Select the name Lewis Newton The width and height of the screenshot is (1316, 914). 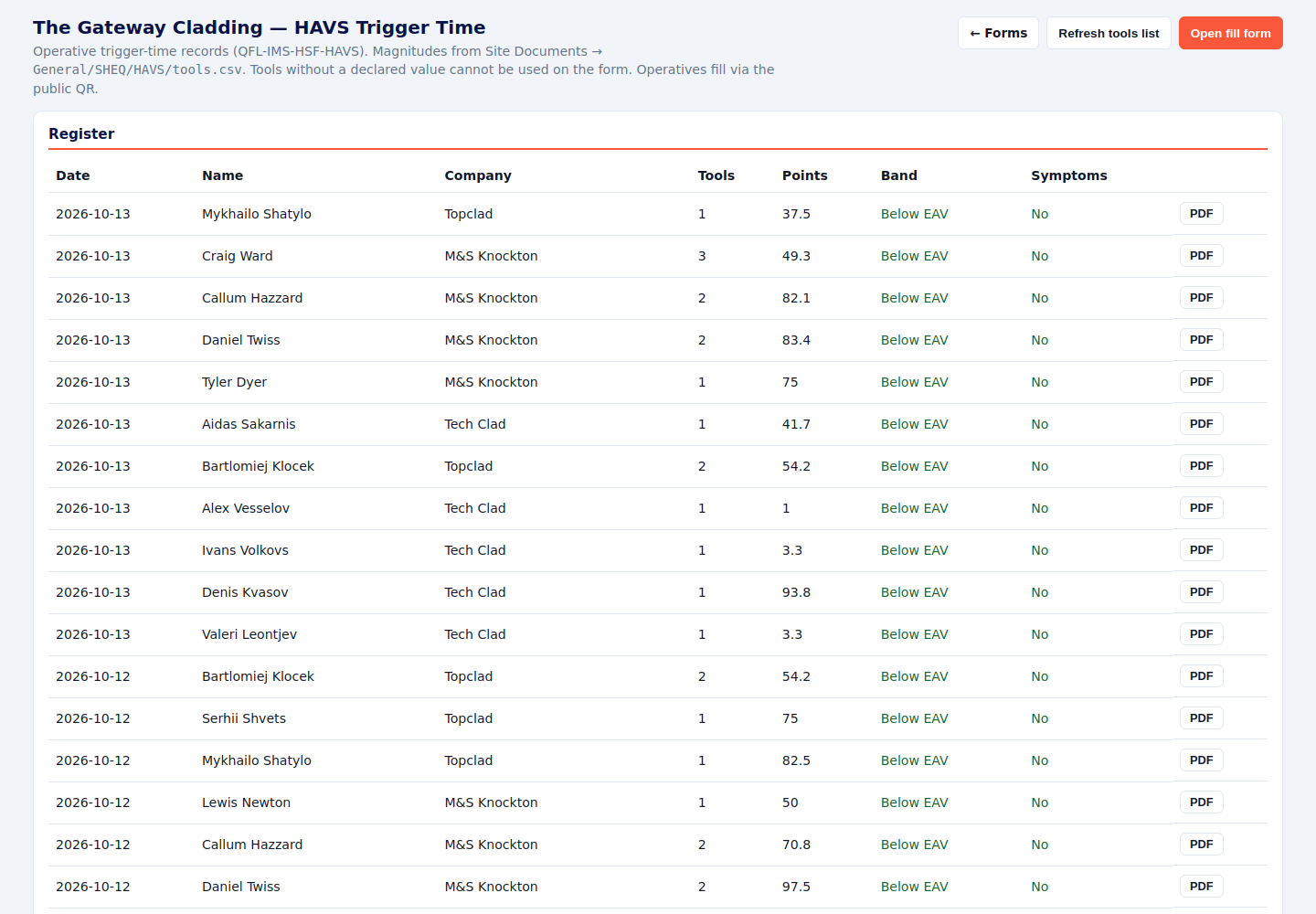[x=246, y=802]
